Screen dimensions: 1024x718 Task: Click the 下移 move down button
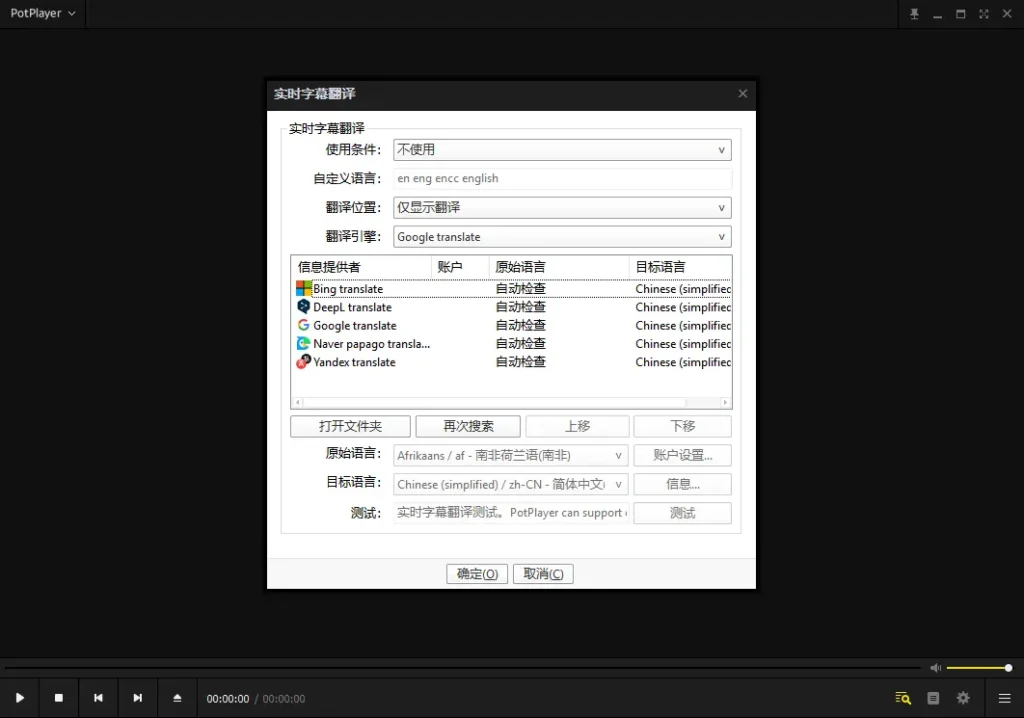click(x=682, y=427)
